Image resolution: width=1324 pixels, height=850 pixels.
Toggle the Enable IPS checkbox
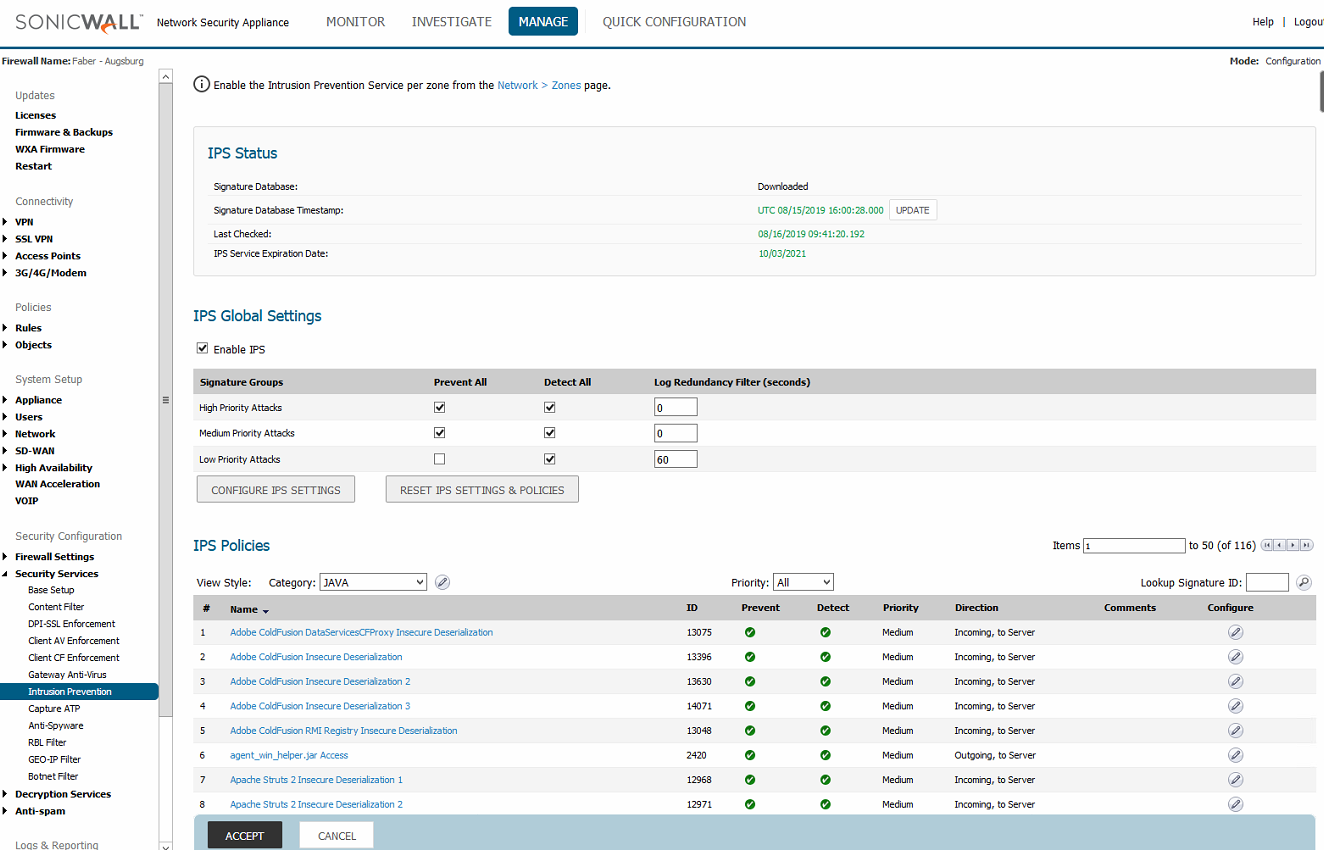203,349
